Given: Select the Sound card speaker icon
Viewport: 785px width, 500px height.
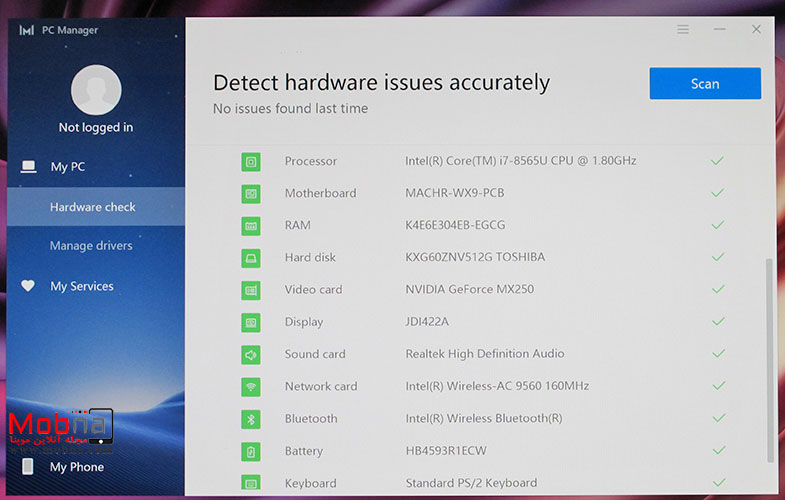Looking at the screenshot, I should click(251, 354).
